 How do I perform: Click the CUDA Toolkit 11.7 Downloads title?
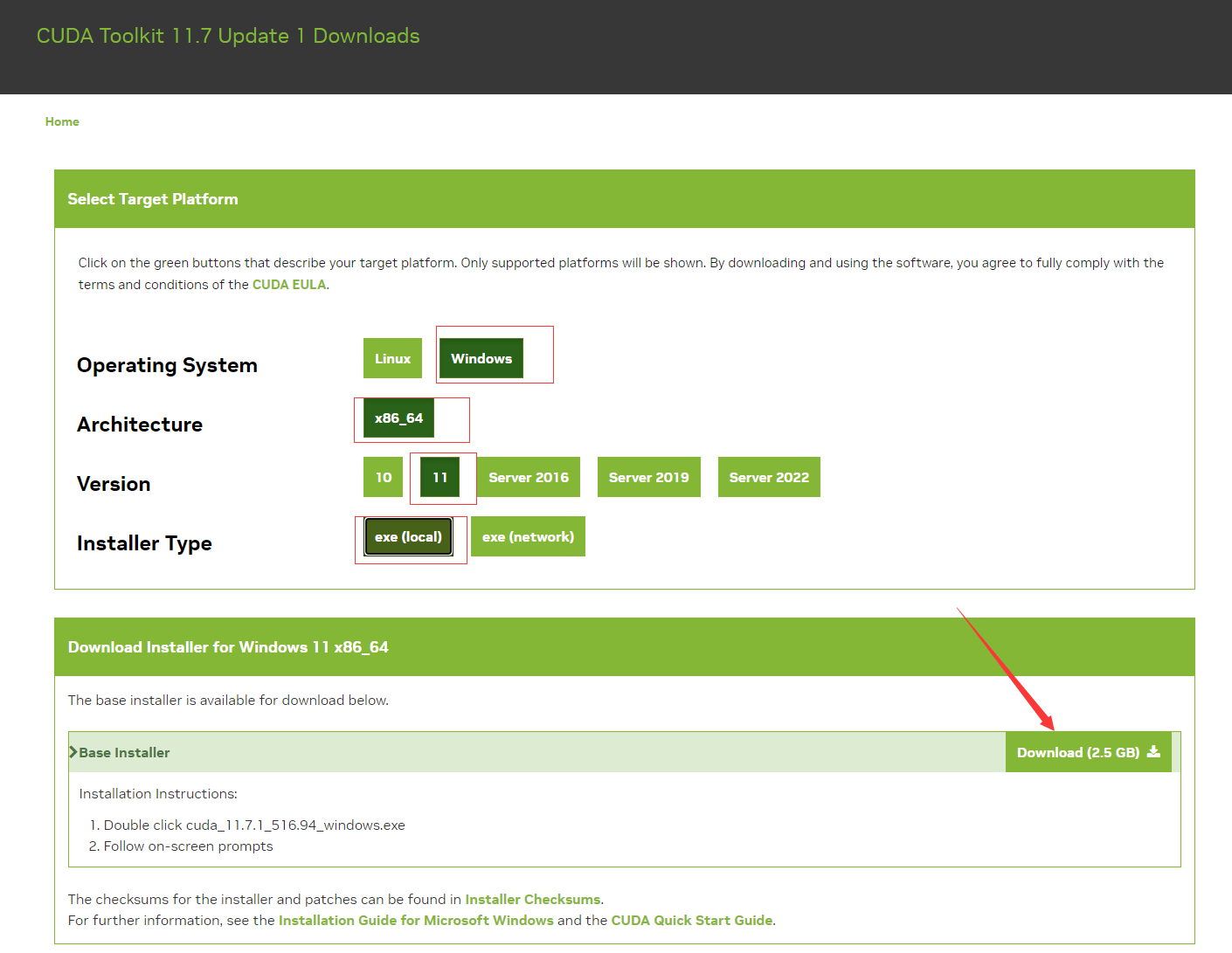pyautogui.click(x=228, y=36)
